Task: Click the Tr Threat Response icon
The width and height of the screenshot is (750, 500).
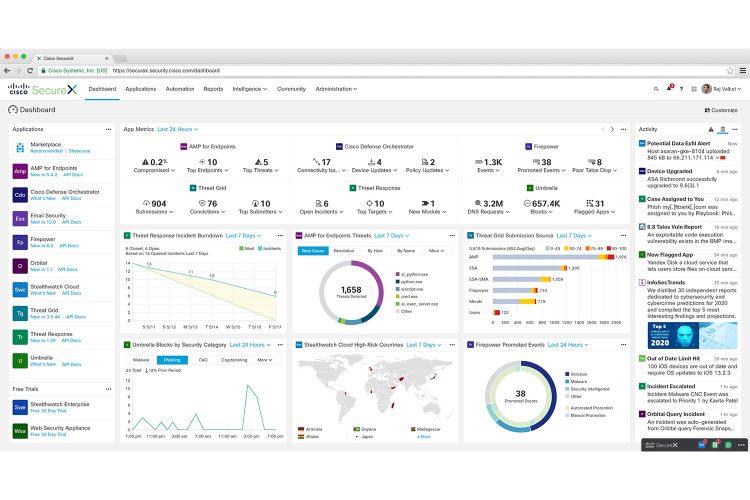Action: pyautogui.click(x=20, y=337)
